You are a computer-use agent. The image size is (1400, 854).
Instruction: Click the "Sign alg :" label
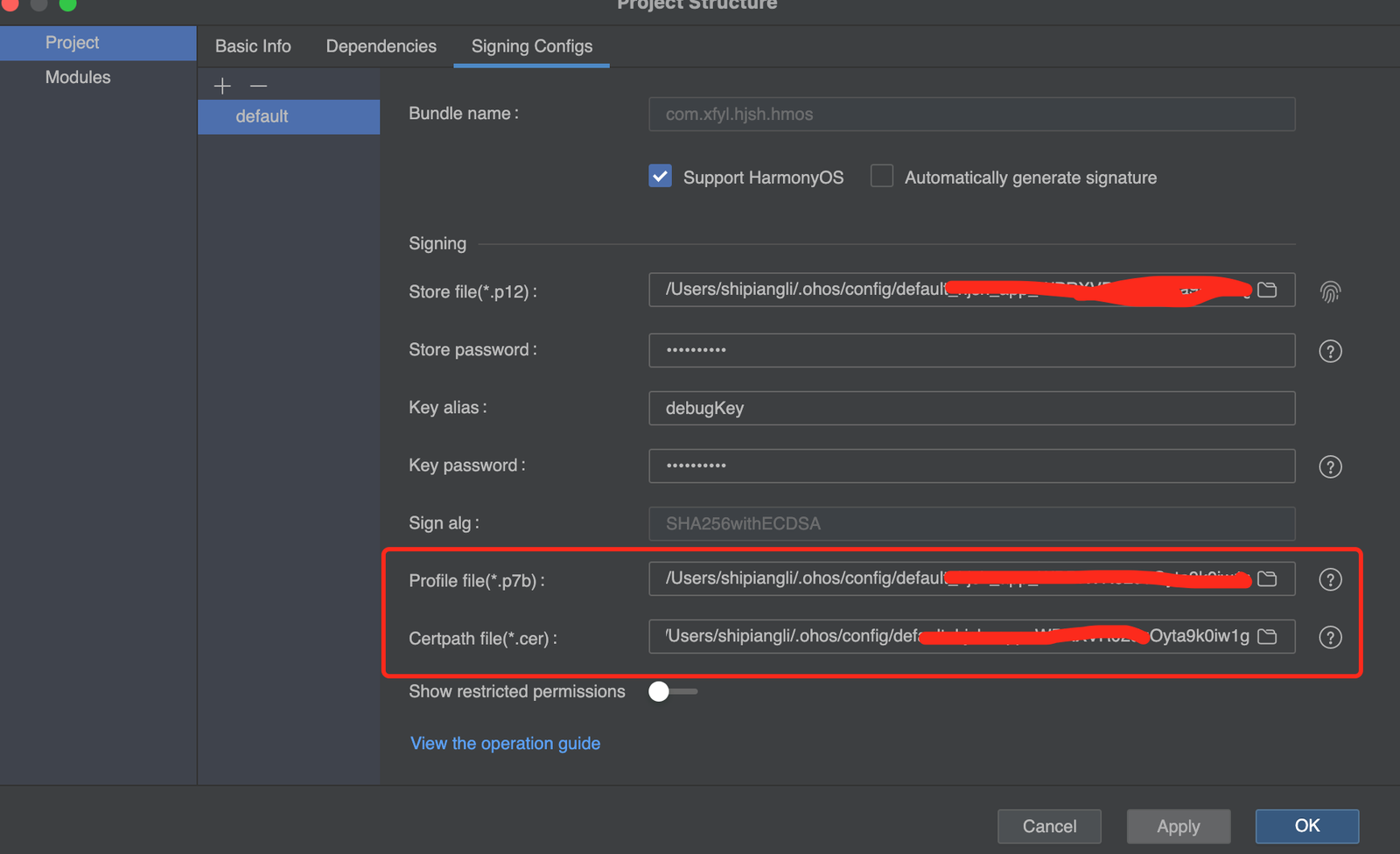pyautogui.click(x=444, y=523)
